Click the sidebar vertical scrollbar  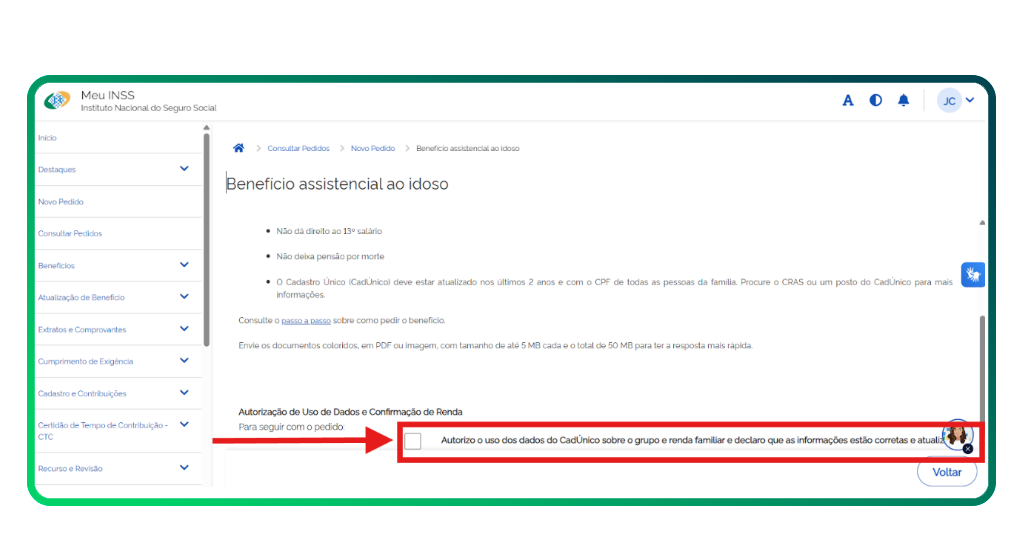point(206,240)
